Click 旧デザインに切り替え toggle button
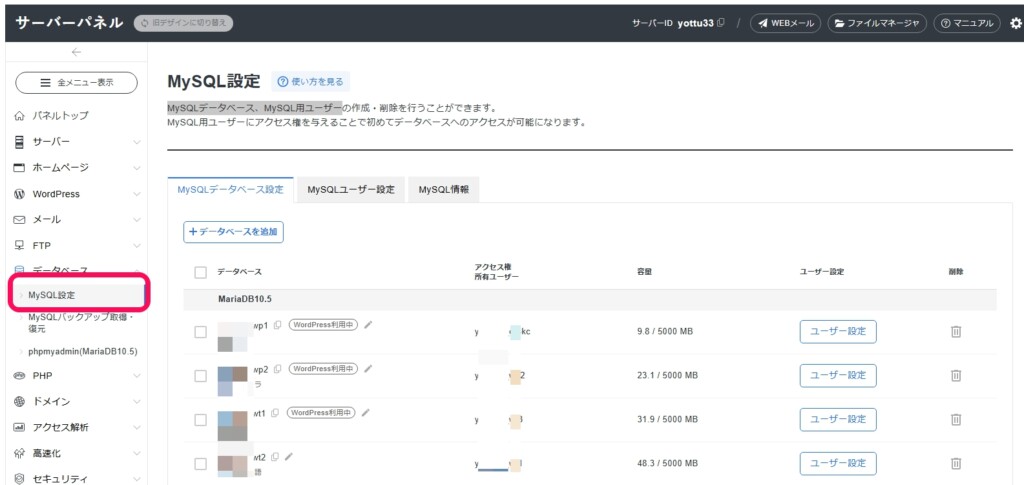 point(184,23)
